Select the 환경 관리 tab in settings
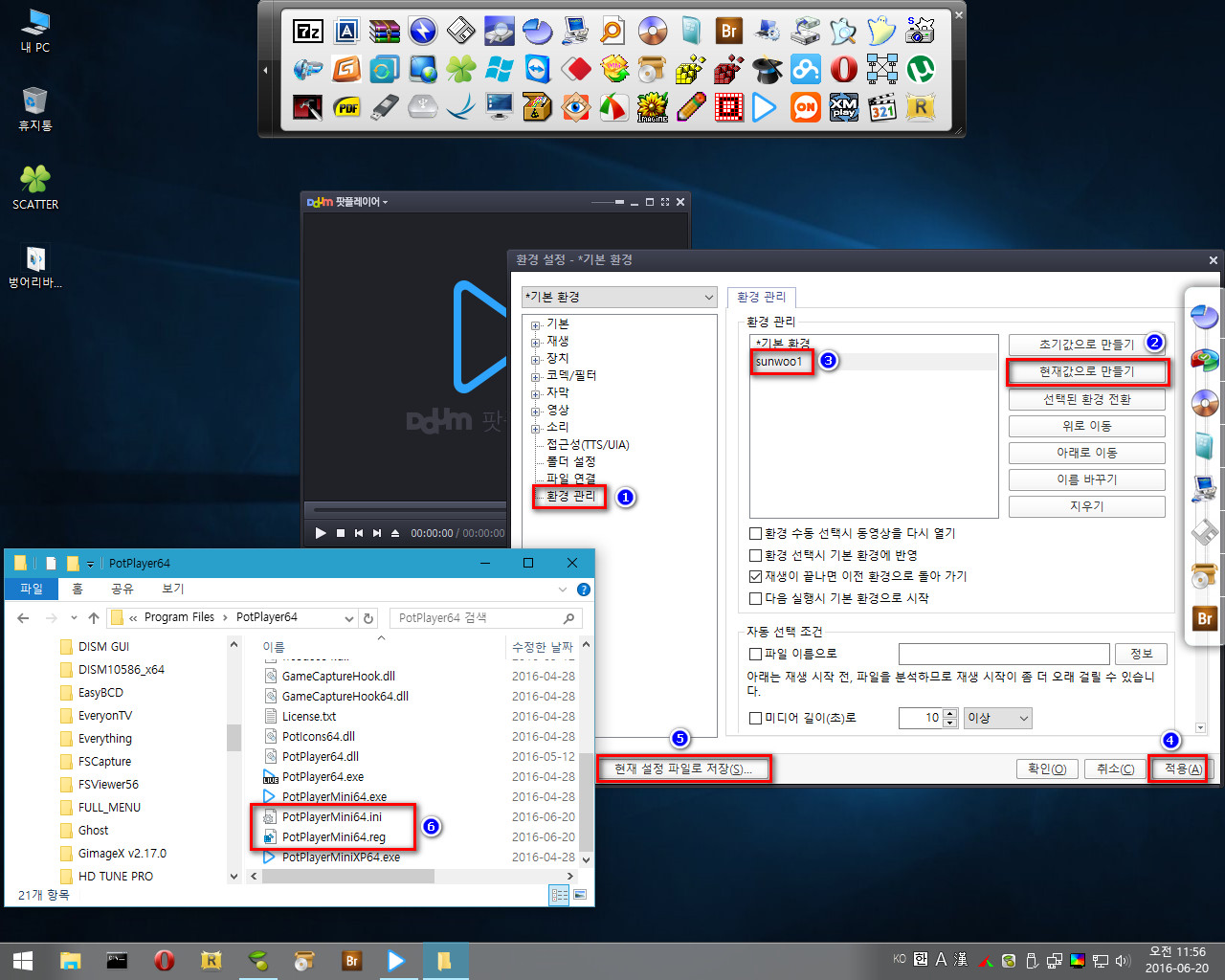 pyautogui.click(x=761, y=297)
